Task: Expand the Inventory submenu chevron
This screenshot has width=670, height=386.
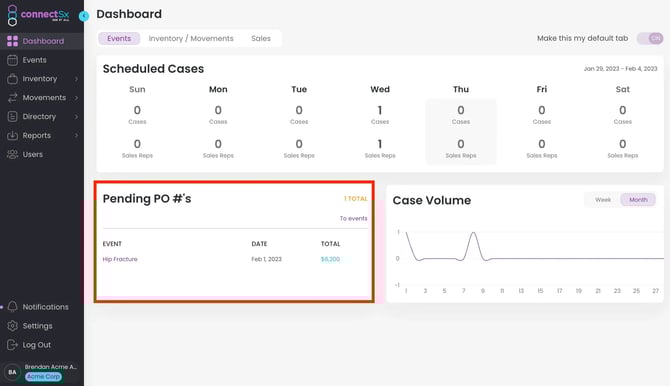Action: 76,79
